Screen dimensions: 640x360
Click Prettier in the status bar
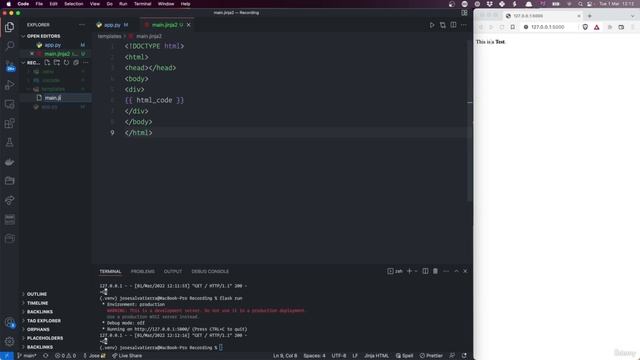point(431,356)
